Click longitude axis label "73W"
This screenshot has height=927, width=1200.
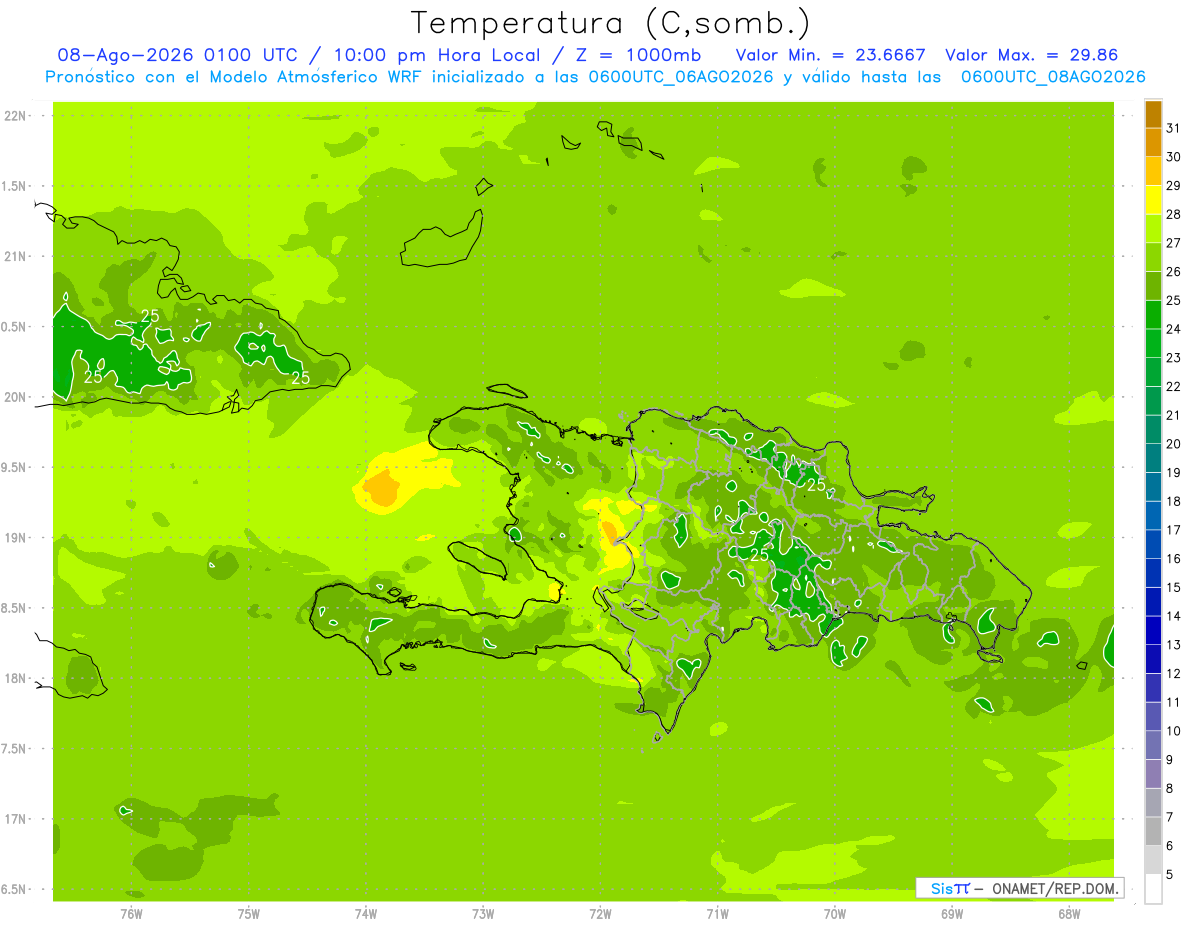[x=483, y=914]
